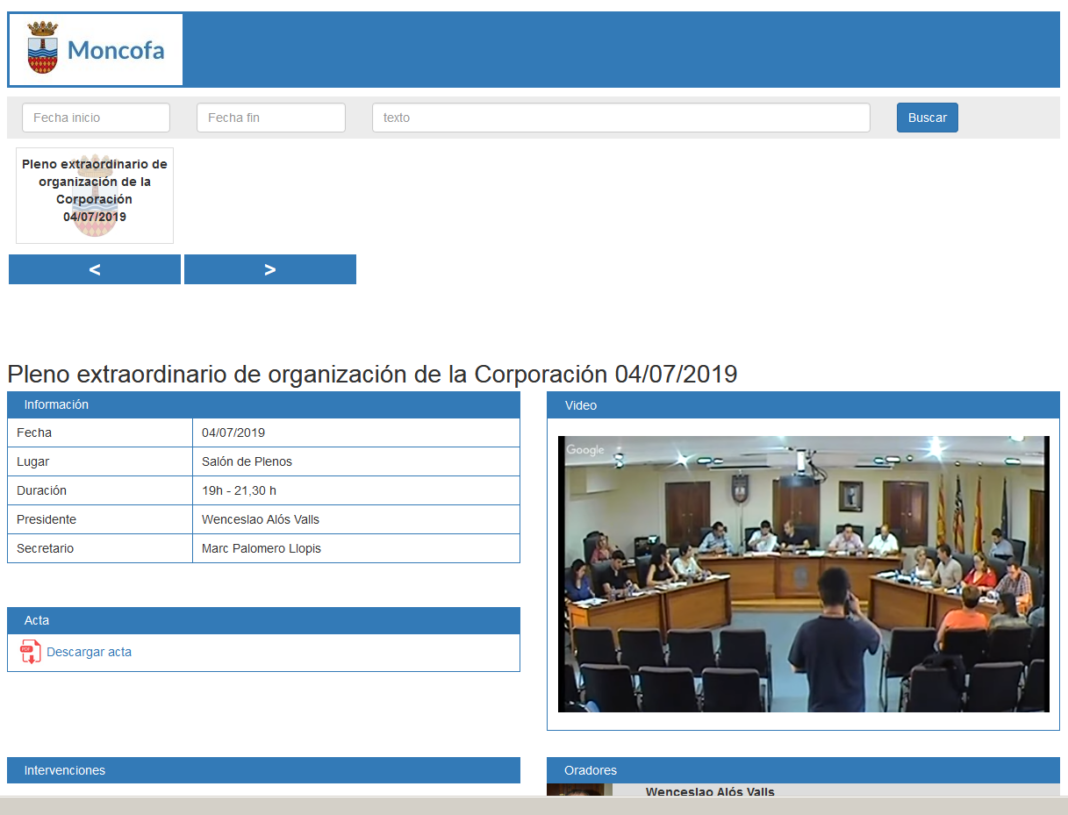Click the Información panel header
1068x815 pixels.
[263, 405]
